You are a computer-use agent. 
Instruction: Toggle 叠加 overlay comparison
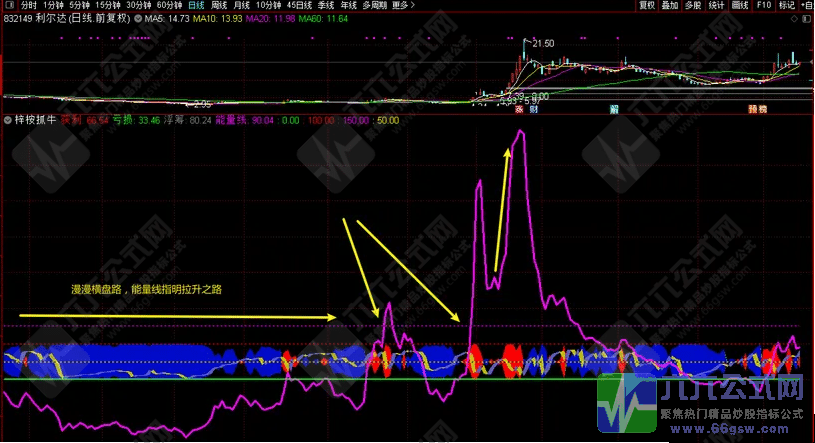(669, 5)
